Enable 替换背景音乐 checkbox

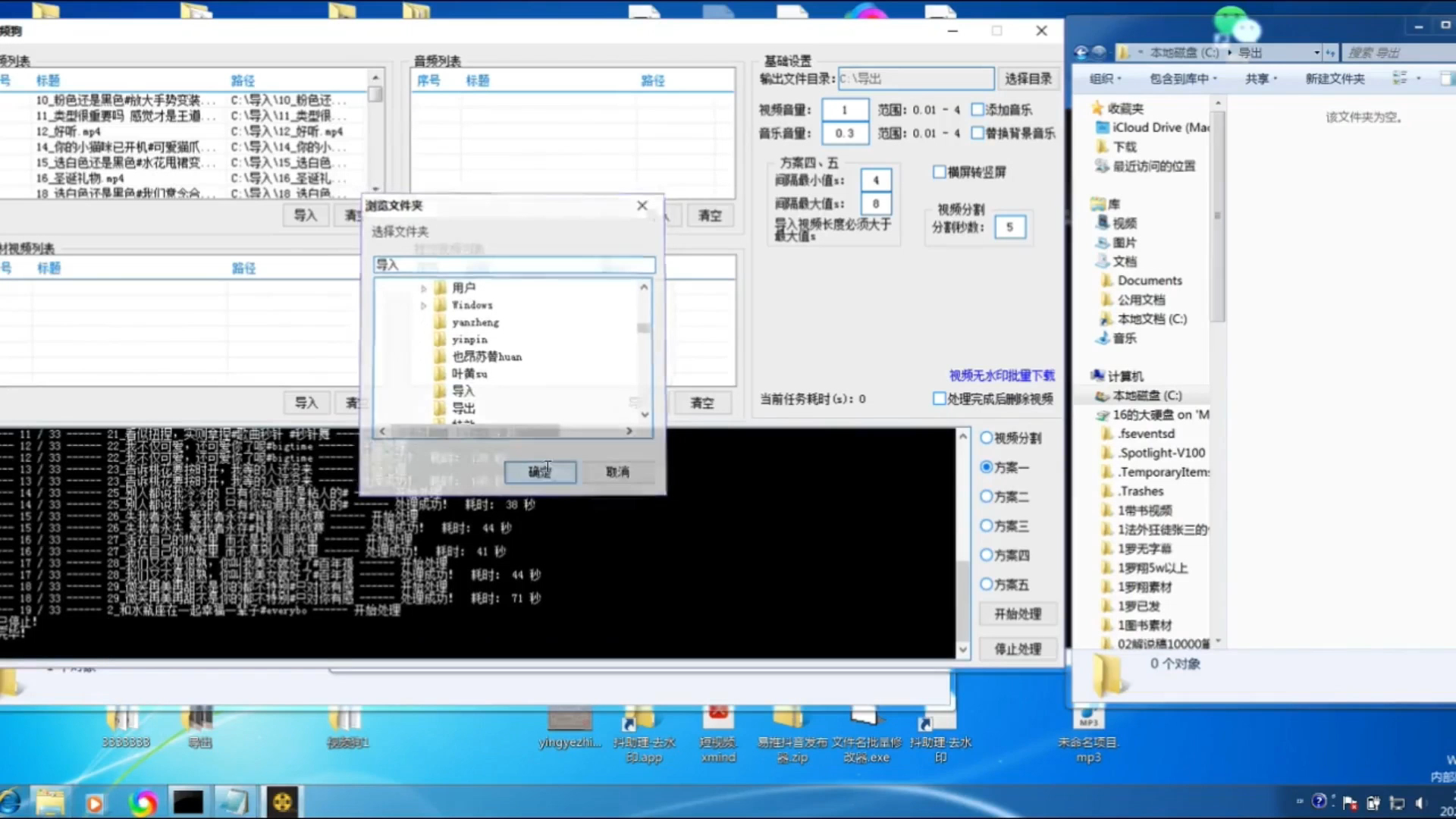977,133
